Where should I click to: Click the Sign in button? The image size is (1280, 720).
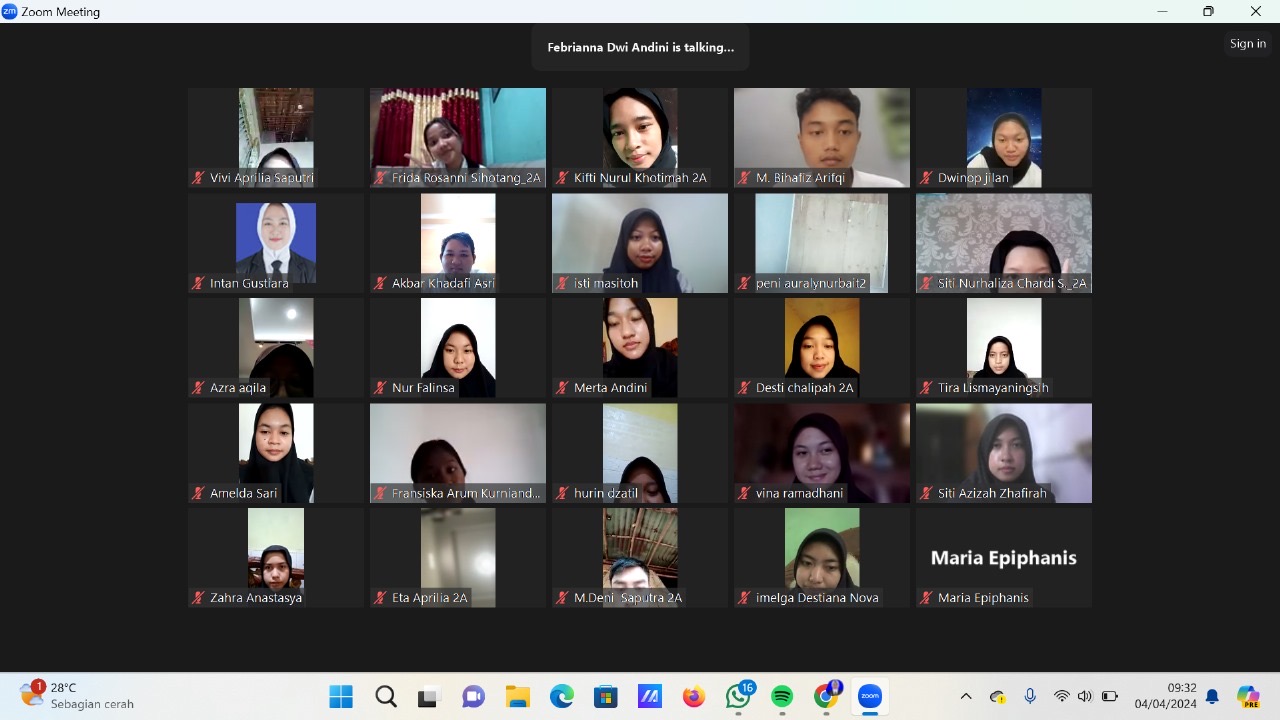tap(1247, 44)
